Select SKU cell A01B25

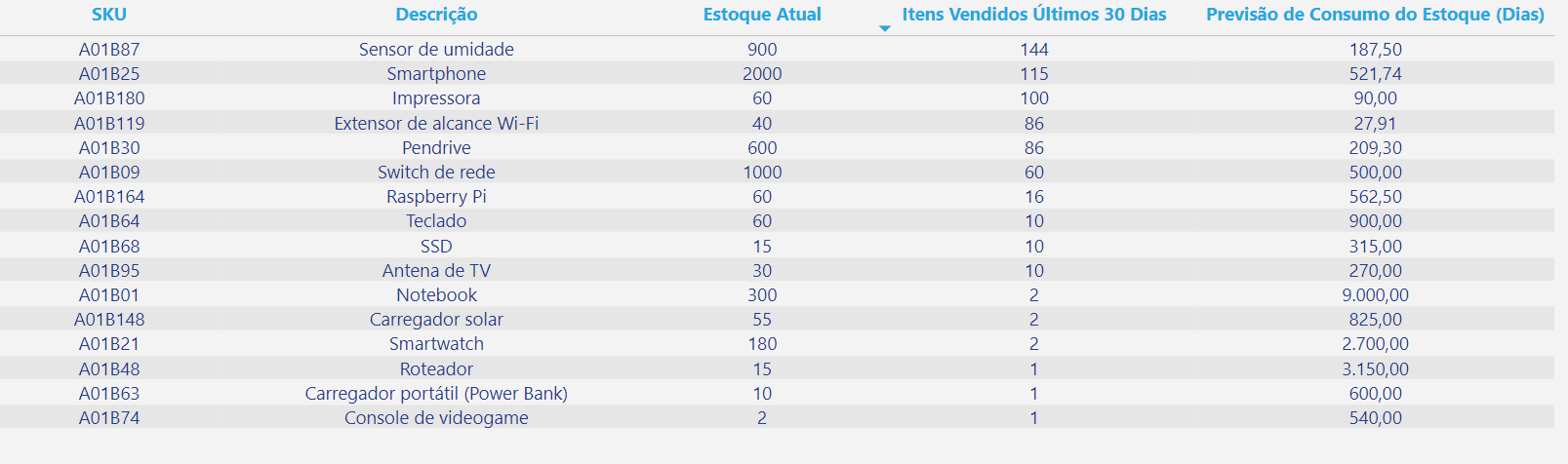click(109, 74)
